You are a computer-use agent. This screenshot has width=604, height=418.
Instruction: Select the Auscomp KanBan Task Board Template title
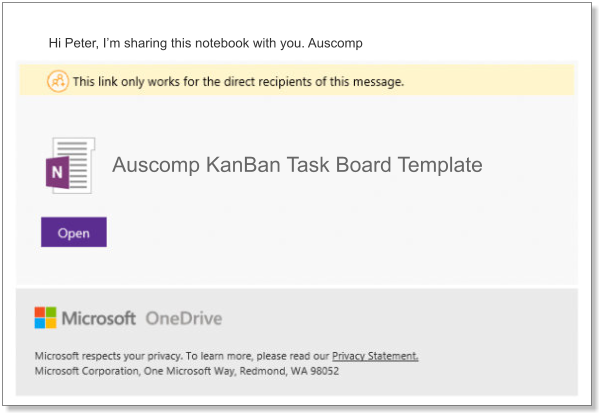coord(297,165)
